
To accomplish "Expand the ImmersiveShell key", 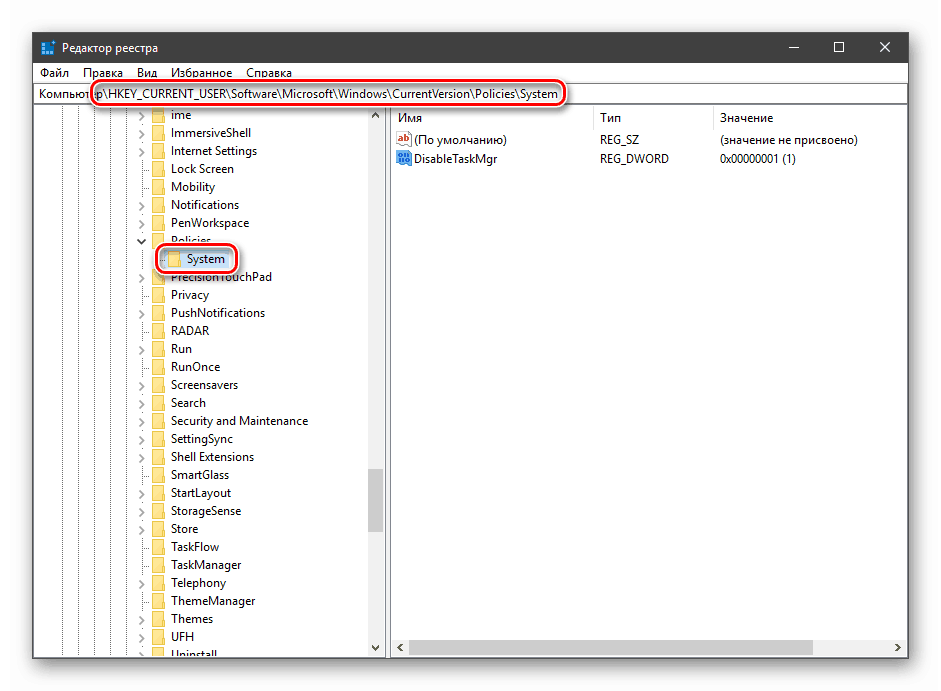I will (x=142, y=133).
